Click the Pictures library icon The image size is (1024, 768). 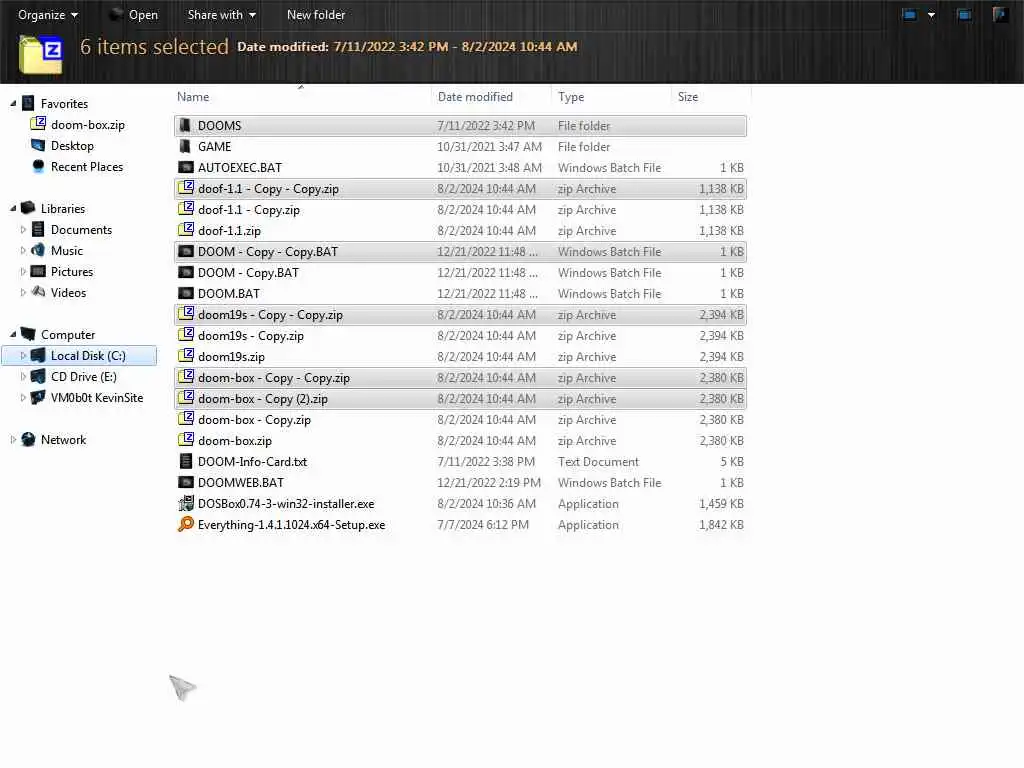click(39, 271)
